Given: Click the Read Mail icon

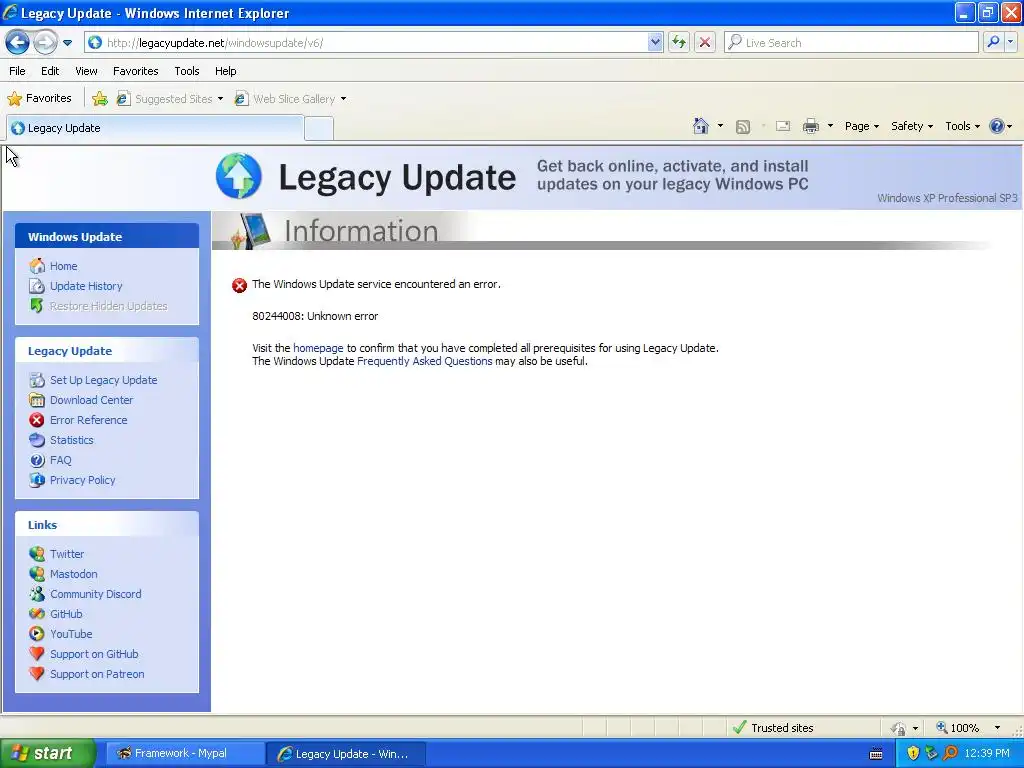Looking at the screenshot, I should pyautogui.click(x=783, y=126).
